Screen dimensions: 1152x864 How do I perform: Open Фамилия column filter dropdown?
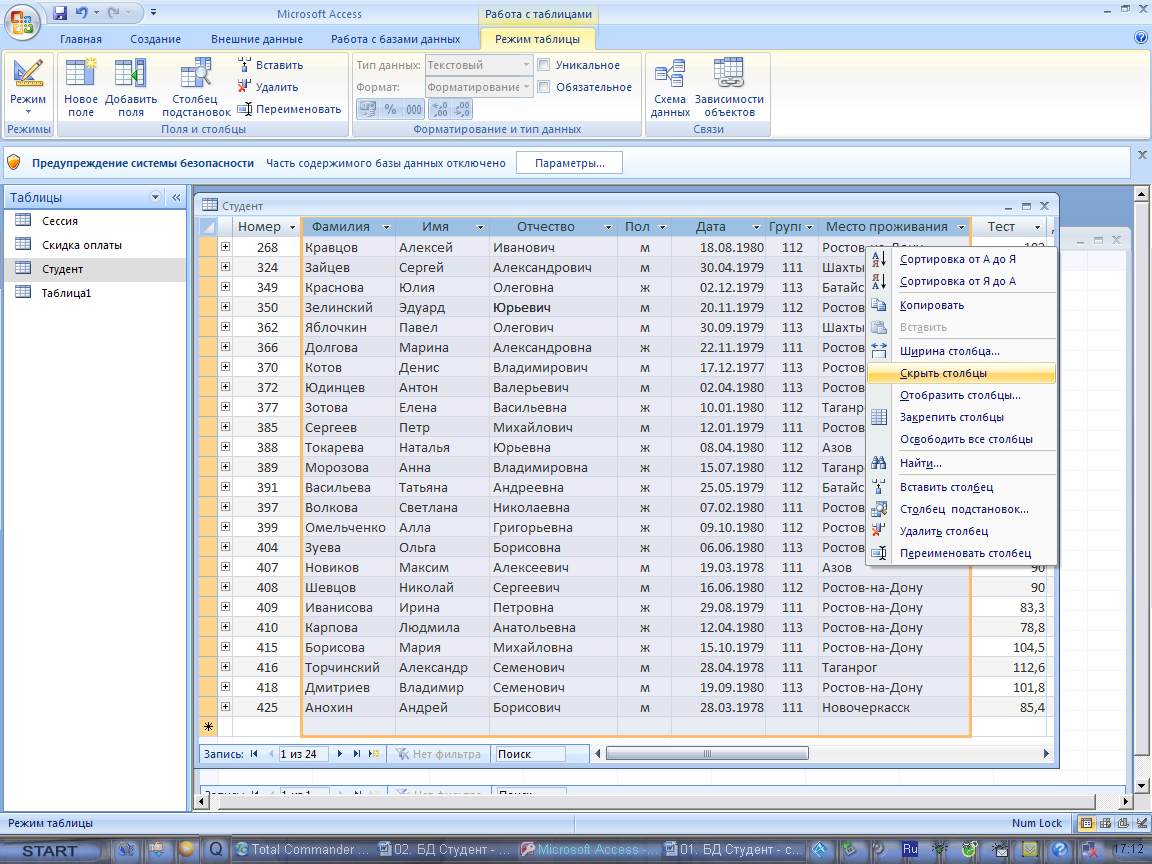[386, 228]
